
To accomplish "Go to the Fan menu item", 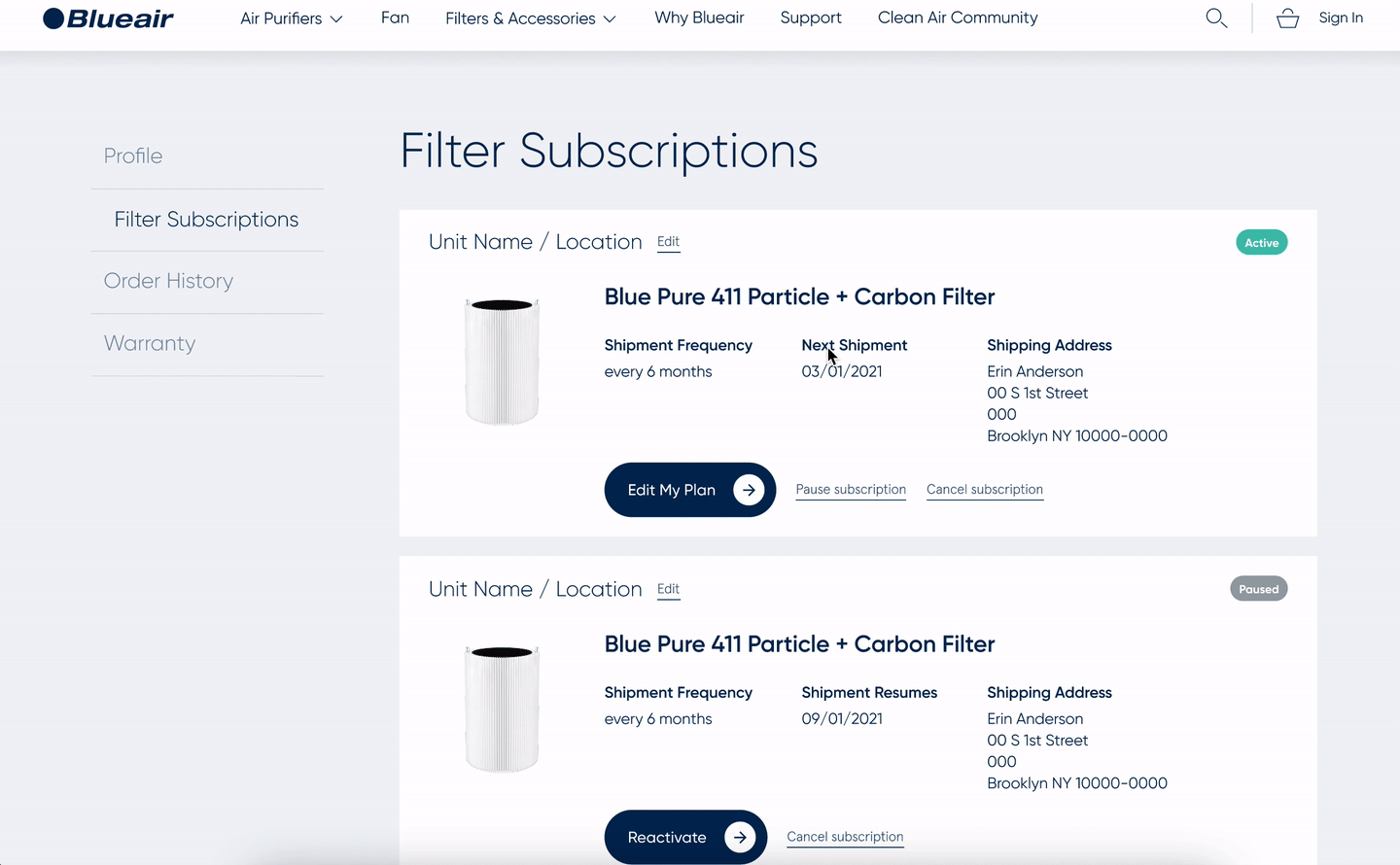I will pyautogui.click(x=395, y=17).
